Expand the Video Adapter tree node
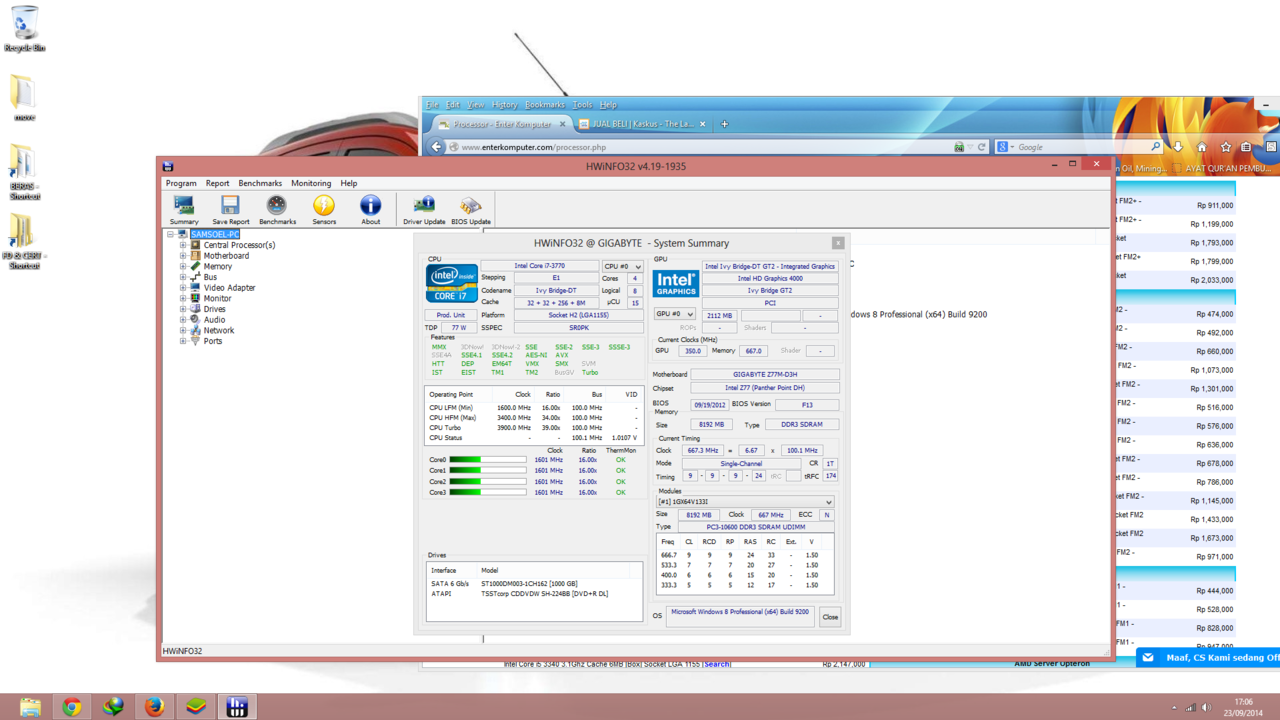Screen dimensions: 1280x720 [183, 288]
